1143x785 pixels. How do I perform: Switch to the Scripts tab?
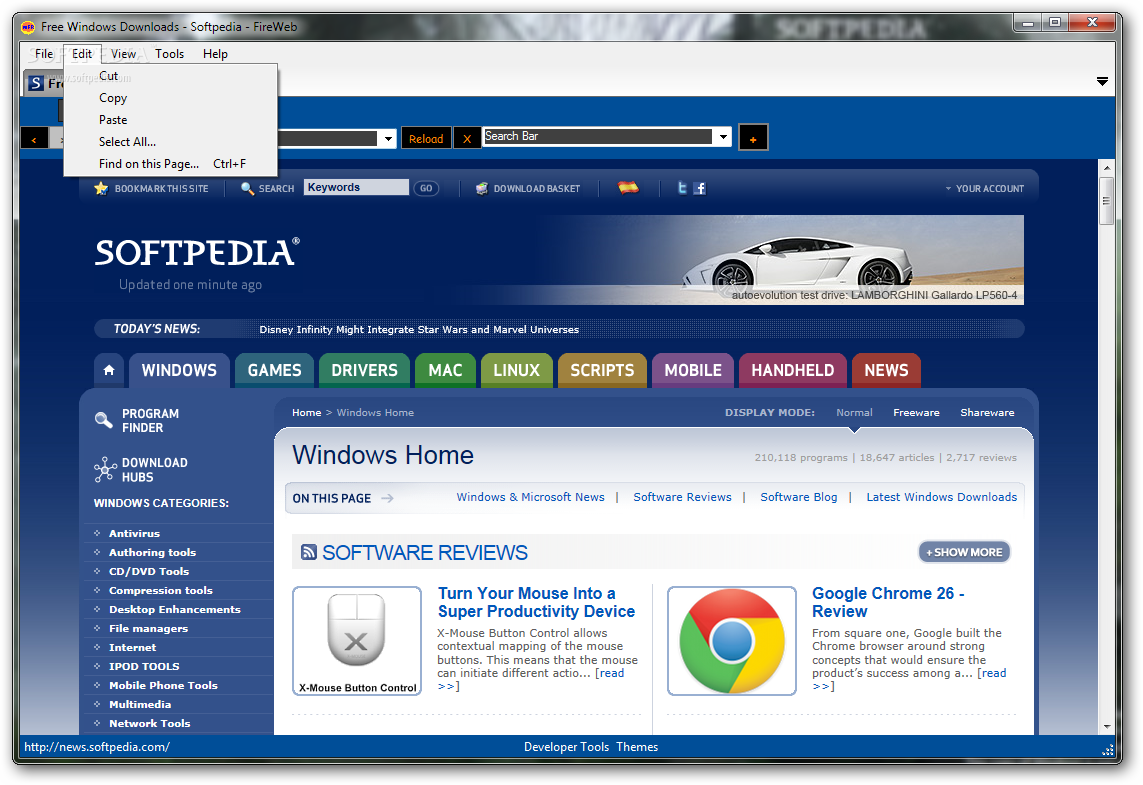coord(602,370)
